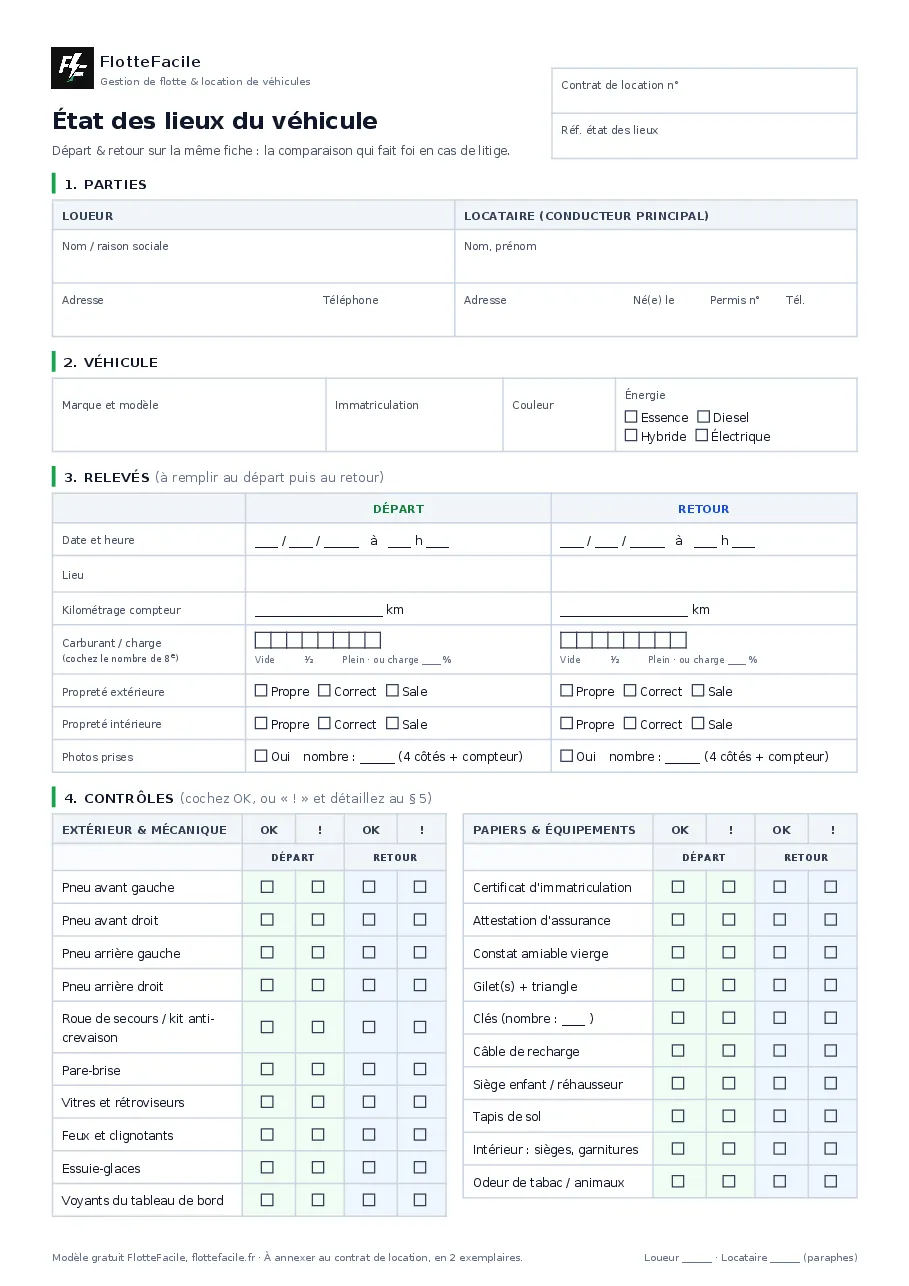The image size is (909, 1286).
Task: Check departure alert box for Essuie-glaces
Action: 318,1168
